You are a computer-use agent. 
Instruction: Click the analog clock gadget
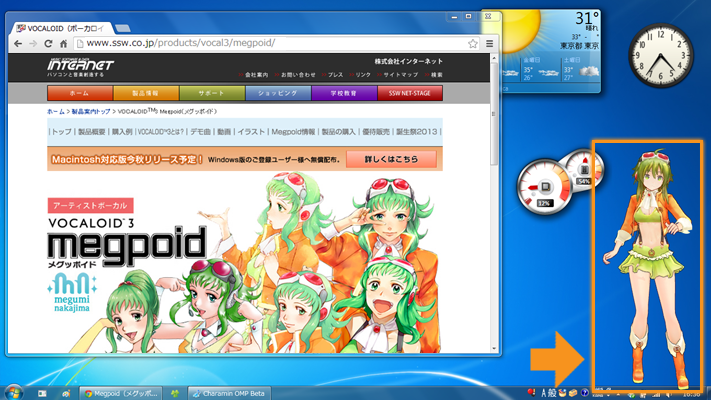coord(661,55)
